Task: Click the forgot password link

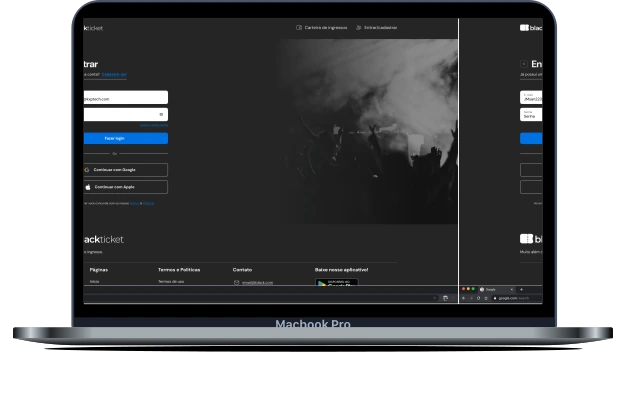Action: 154,125
